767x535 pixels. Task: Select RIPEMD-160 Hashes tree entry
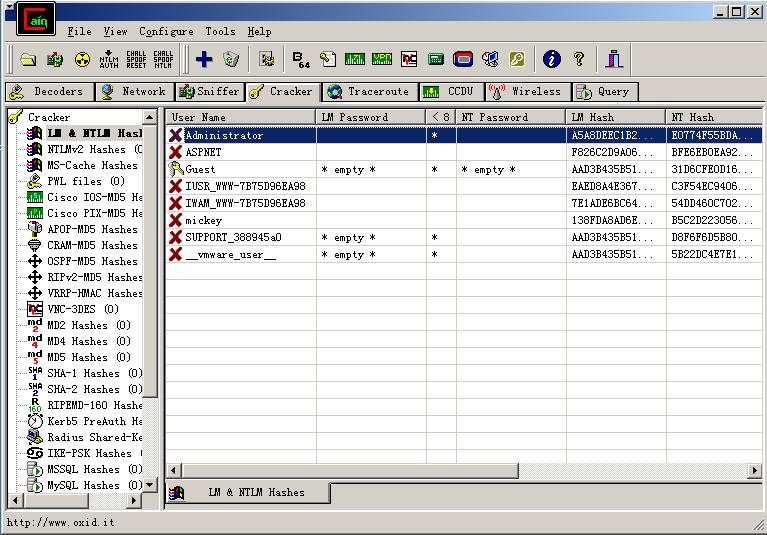point(86,405)
